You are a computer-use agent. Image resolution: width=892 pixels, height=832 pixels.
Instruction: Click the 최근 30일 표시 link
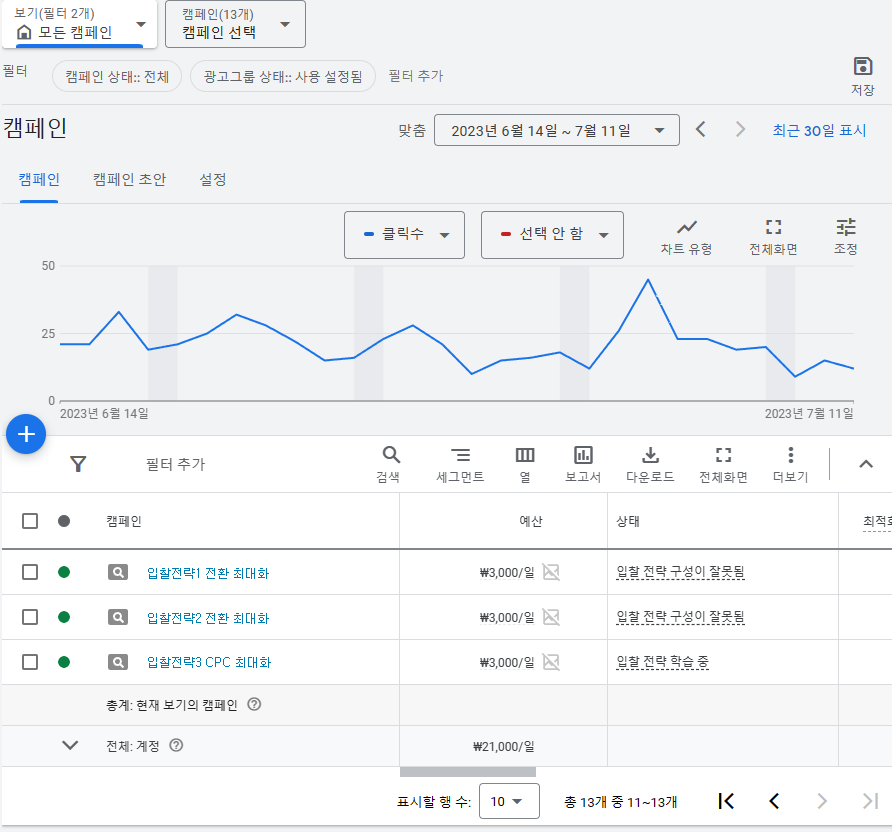(x=819, y=130)
